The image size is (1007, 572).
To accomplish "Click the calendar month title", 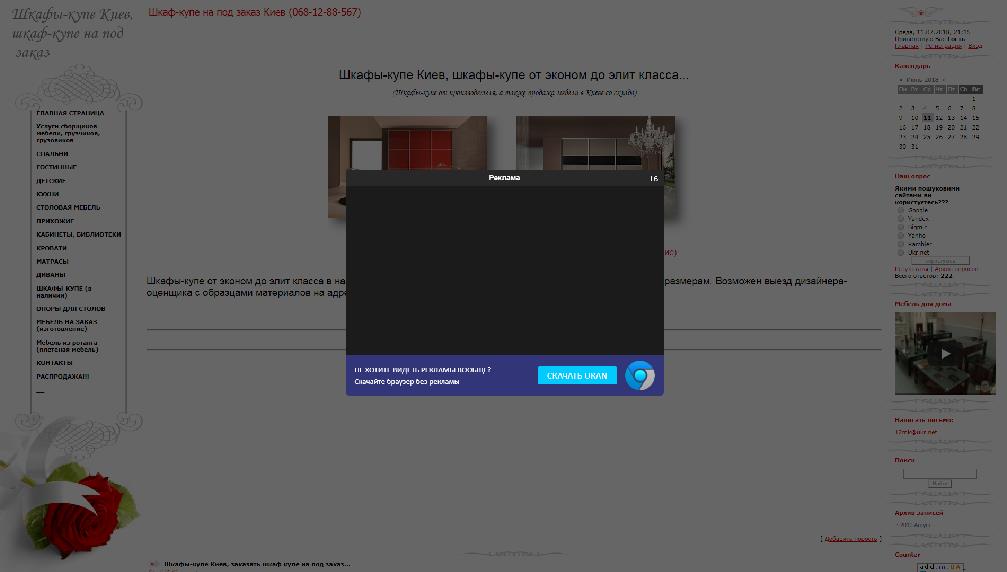I will click(x=922, y=80).
